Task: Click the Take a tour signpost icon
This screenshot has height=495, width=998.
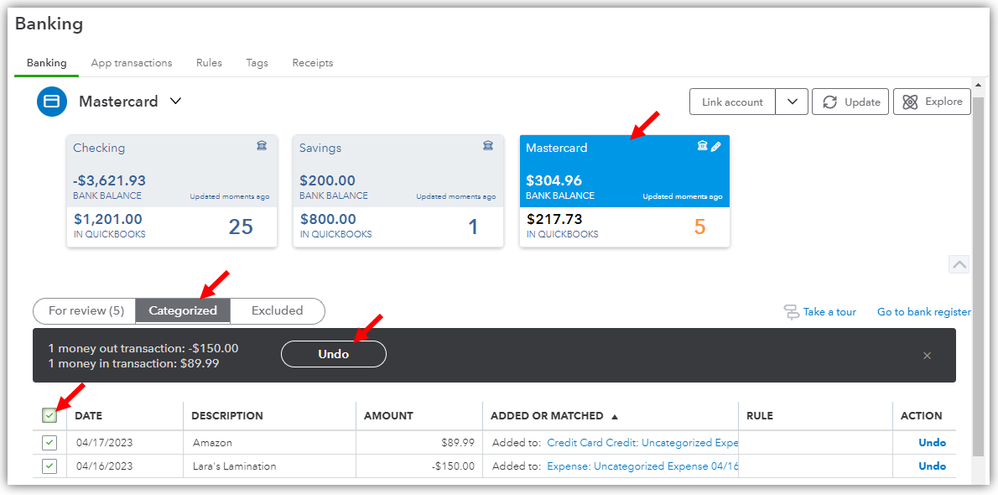Action: (791, 312)
